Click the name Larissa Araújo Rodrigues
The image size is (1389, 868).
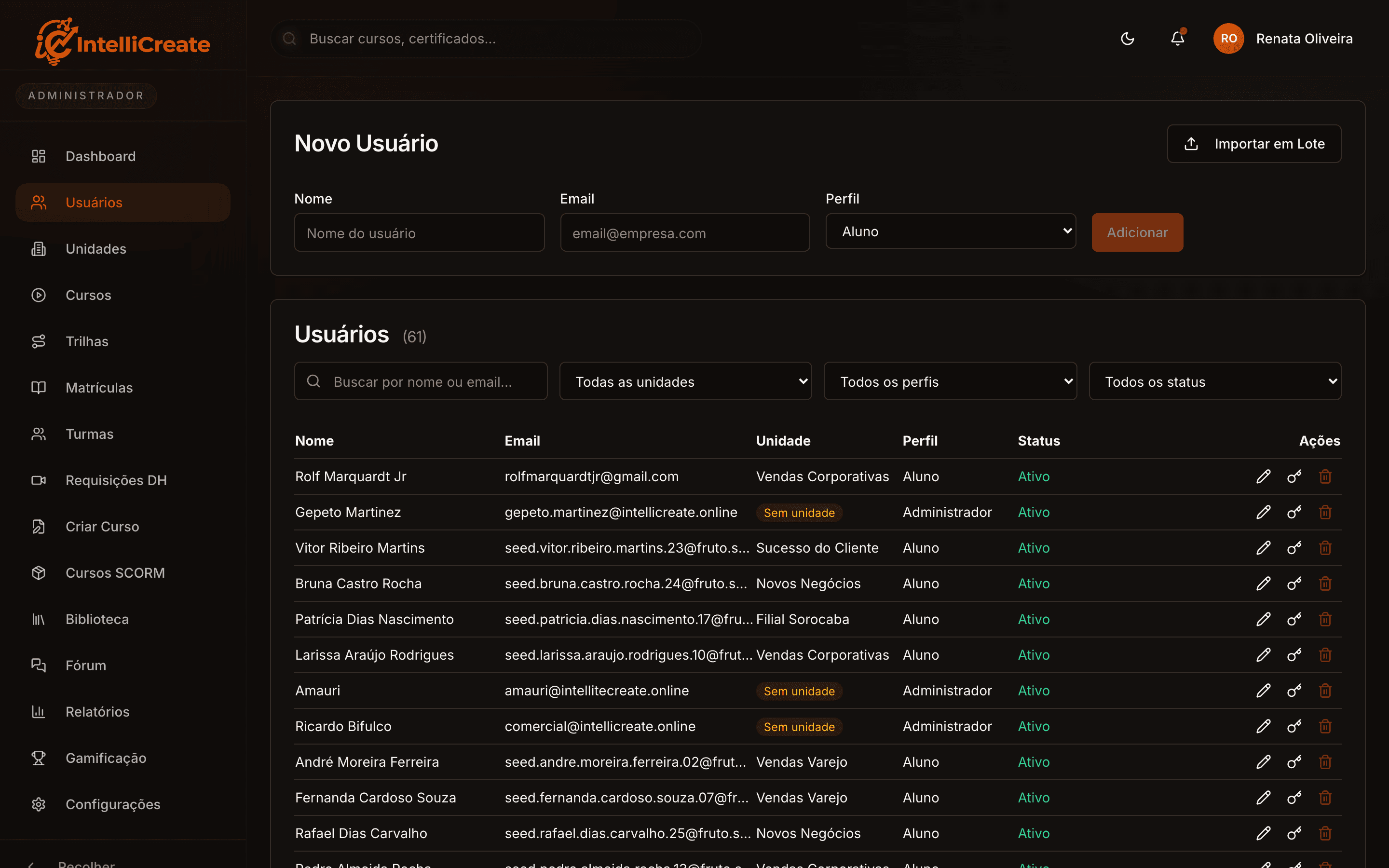pos(374,655)
